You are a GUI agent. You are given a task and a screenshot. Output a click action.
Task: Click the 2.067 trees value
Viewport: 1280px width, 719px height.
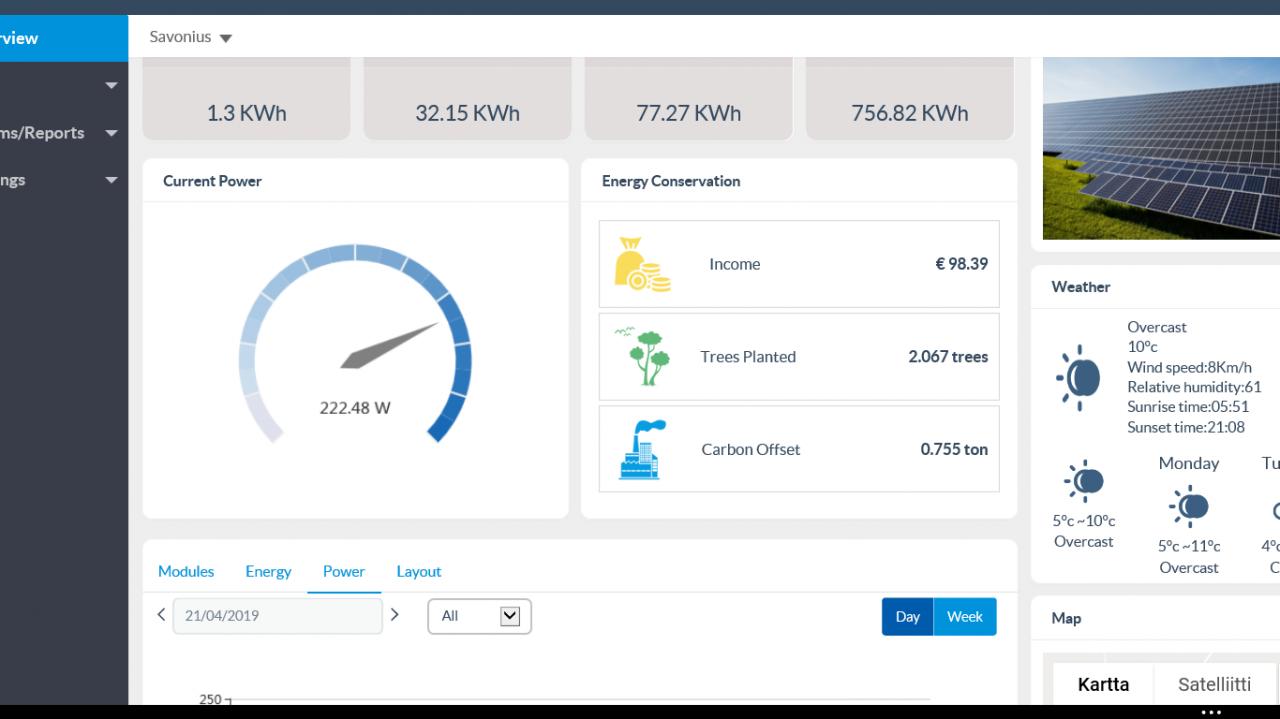point(948,357)
